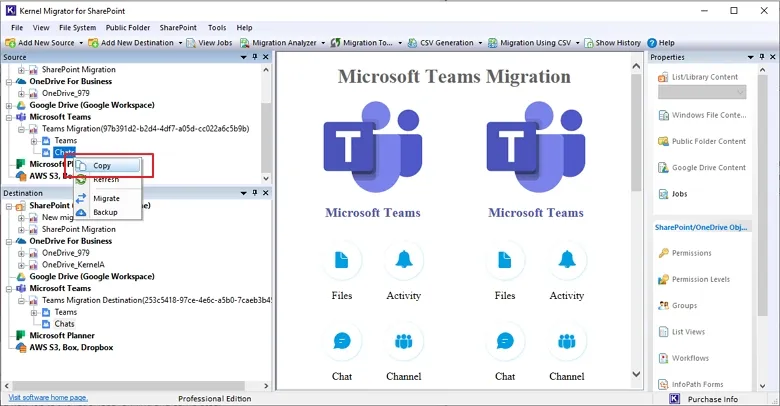Click the left Chat bubble icon
The image size is (780, 406).
coord(342,341)
